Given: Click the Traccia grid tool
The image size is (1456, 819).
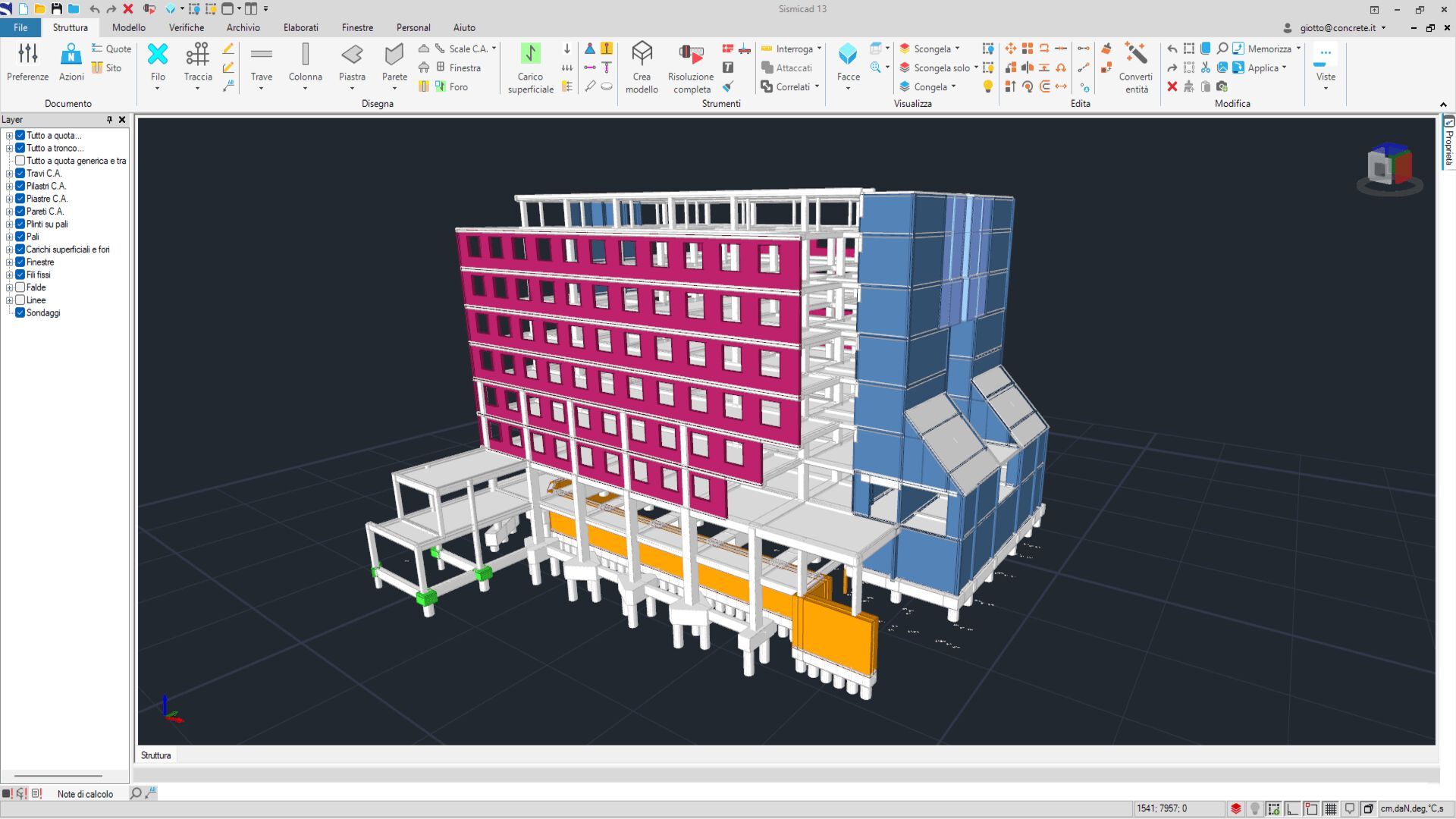Looking at the screenshot, I should click(197, 55).
